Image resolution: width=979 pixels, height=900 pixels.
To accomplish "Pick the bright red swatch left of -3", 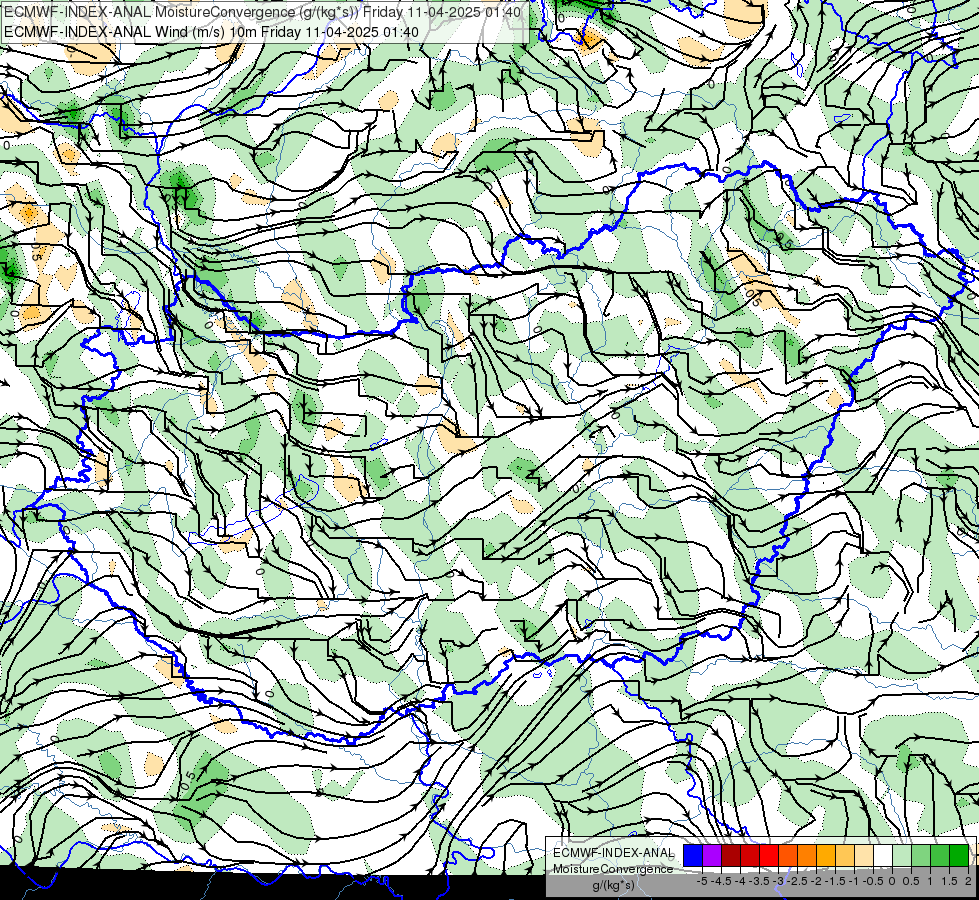I will [769, 855].
